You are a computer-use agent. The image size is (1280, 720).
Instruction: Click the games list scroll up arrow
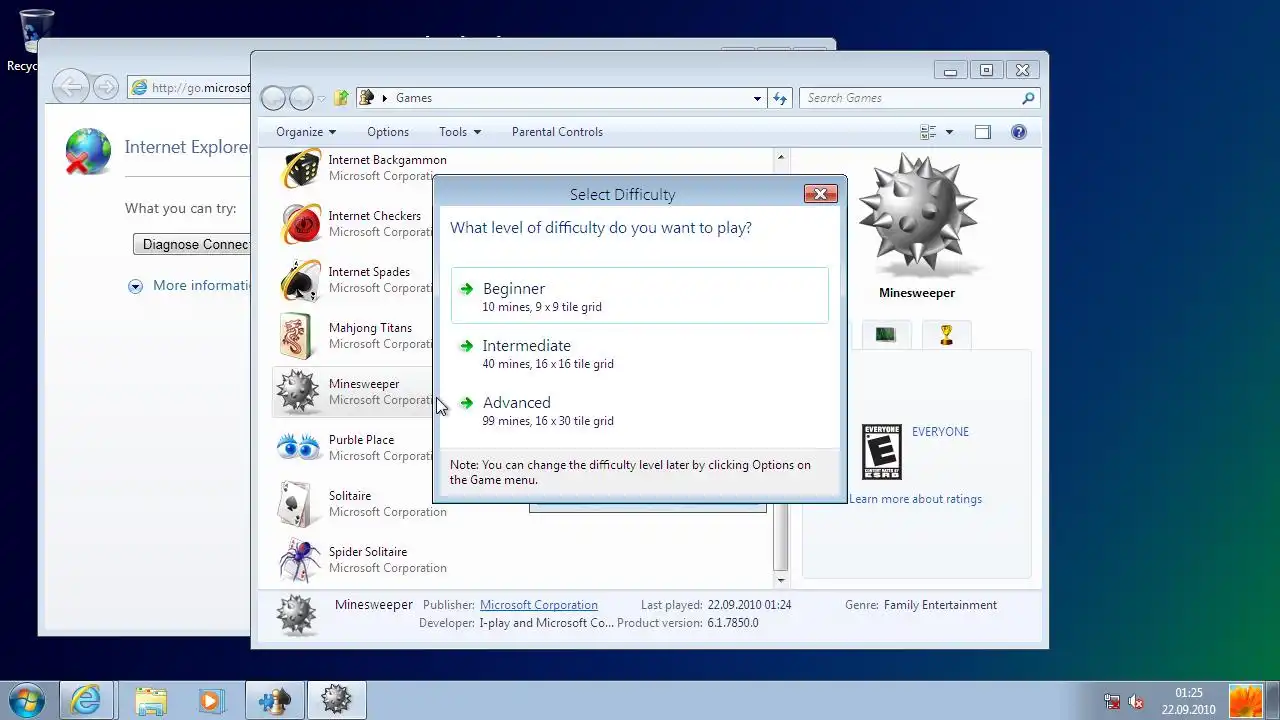(781, 157)
